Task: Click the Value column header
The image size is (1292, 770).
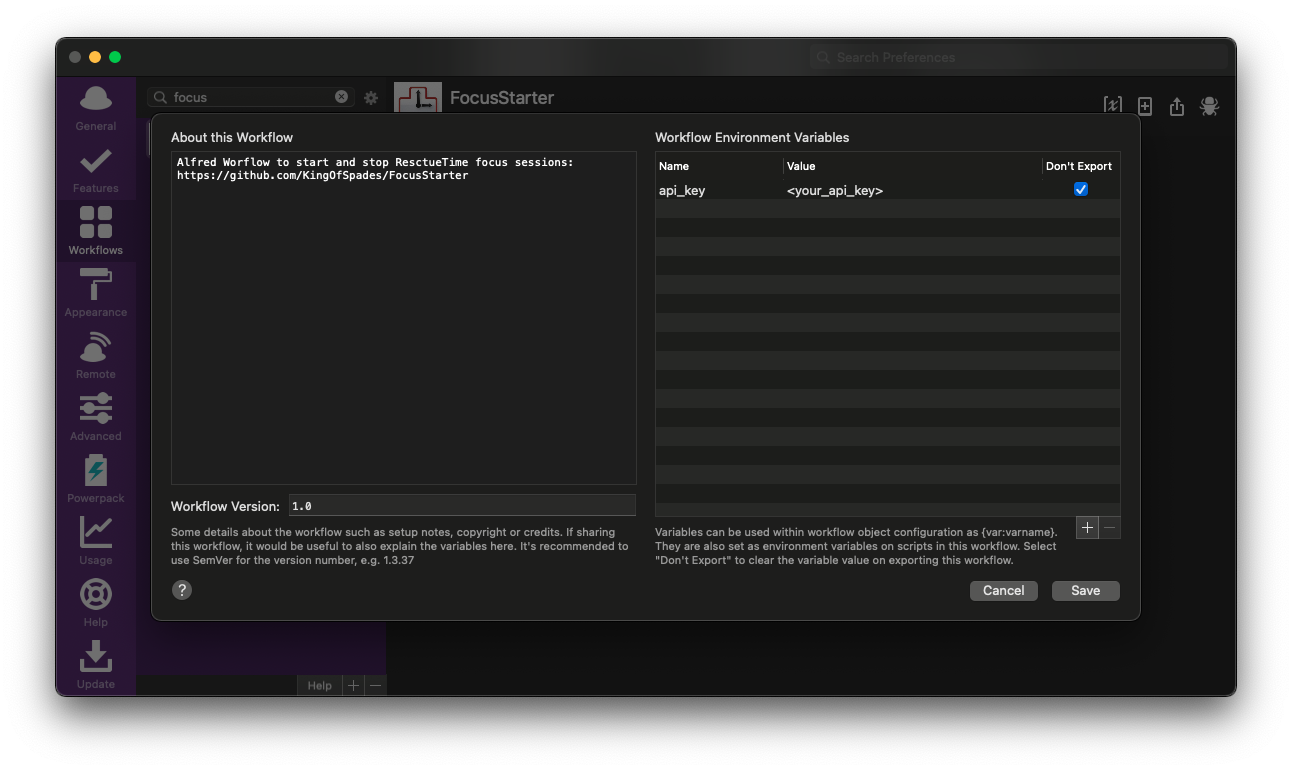Action: 912,166
